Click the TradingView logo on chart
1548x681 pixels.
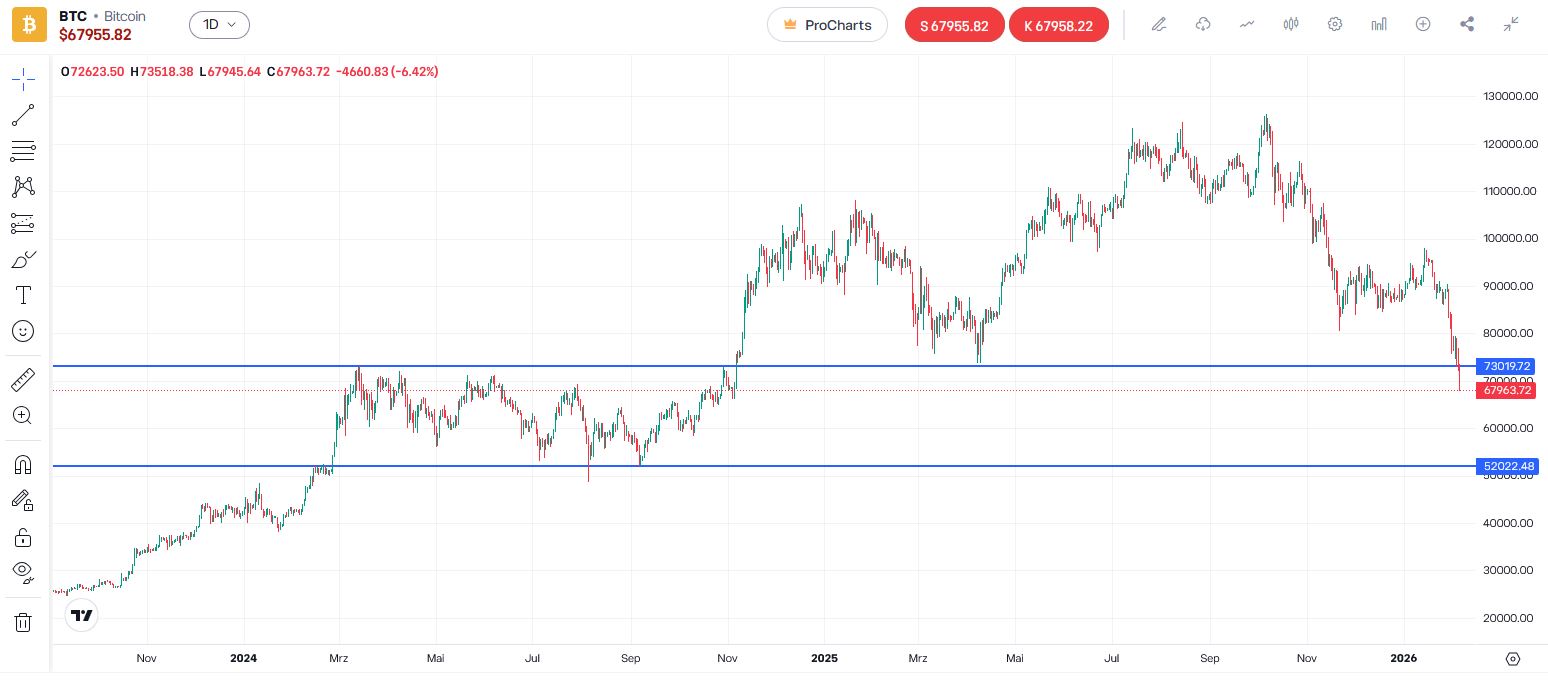(x=81, y=616)
